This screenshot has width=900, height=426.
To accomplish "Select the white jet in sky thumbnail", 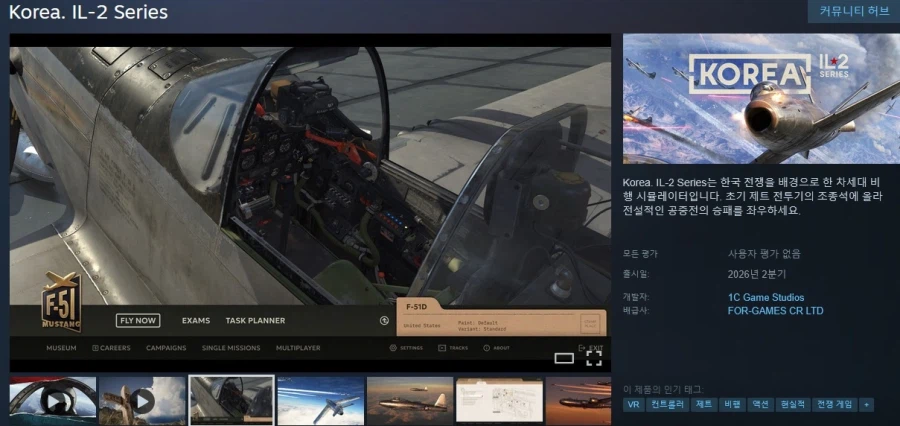I will point(320,400).
